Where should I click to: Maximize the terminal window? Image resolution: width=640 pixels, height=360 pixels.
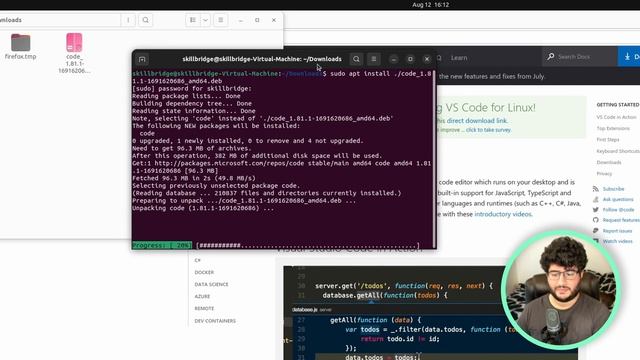(410, 59)
